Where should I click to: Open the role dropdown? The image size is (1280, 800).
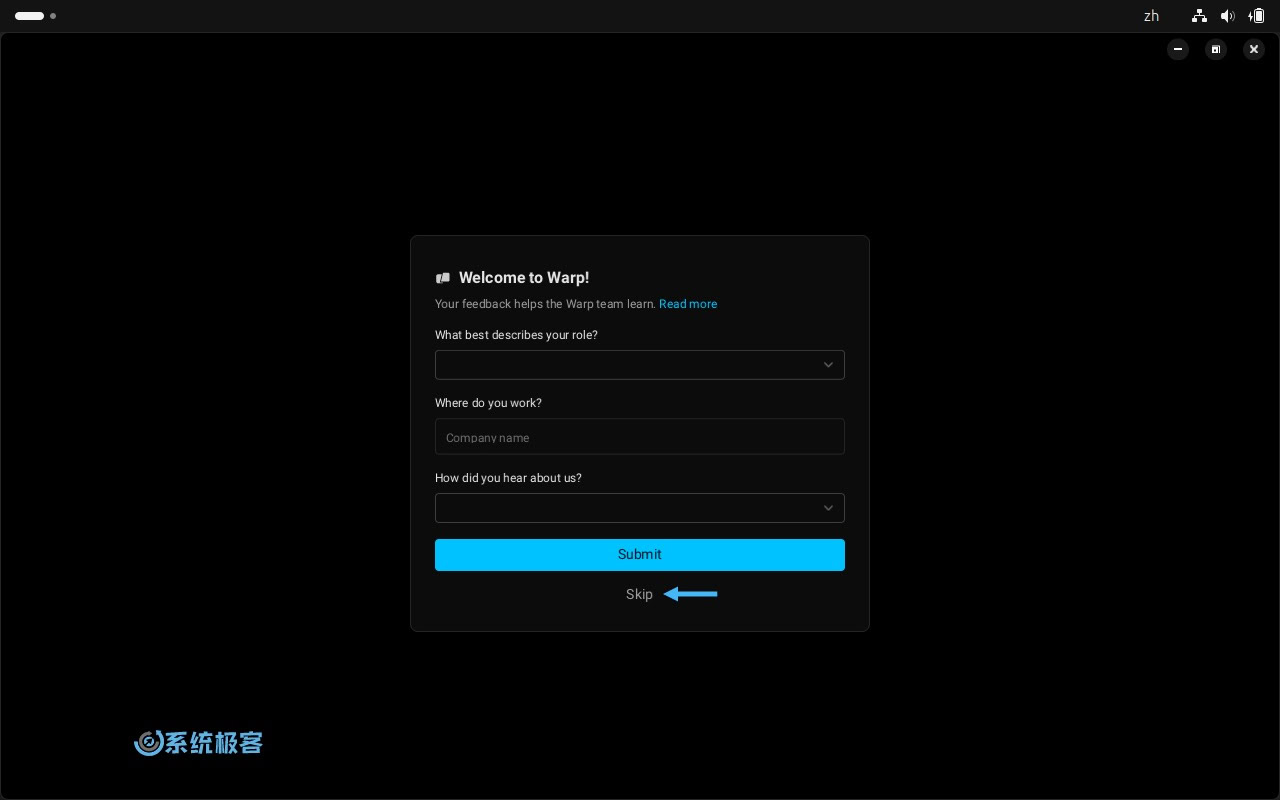click(x=640, y=365)
